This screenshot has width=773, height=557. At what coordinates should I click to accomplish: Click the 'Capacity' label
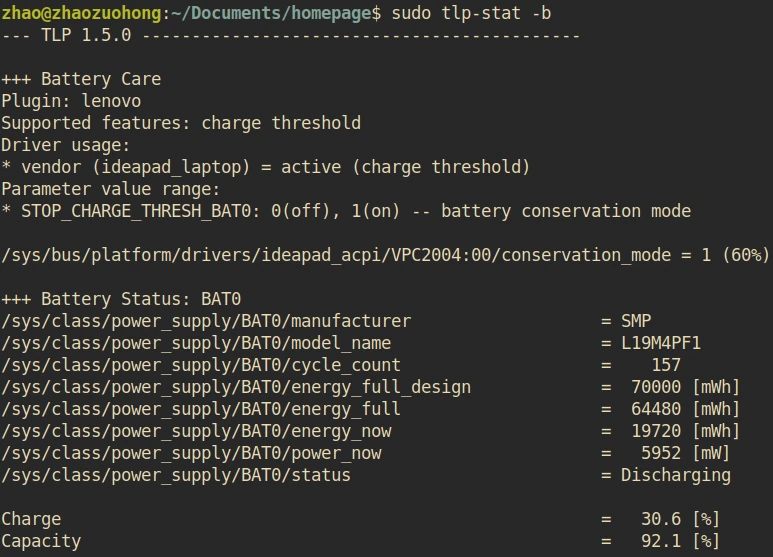pyautogui.click(x=41, y=542)
